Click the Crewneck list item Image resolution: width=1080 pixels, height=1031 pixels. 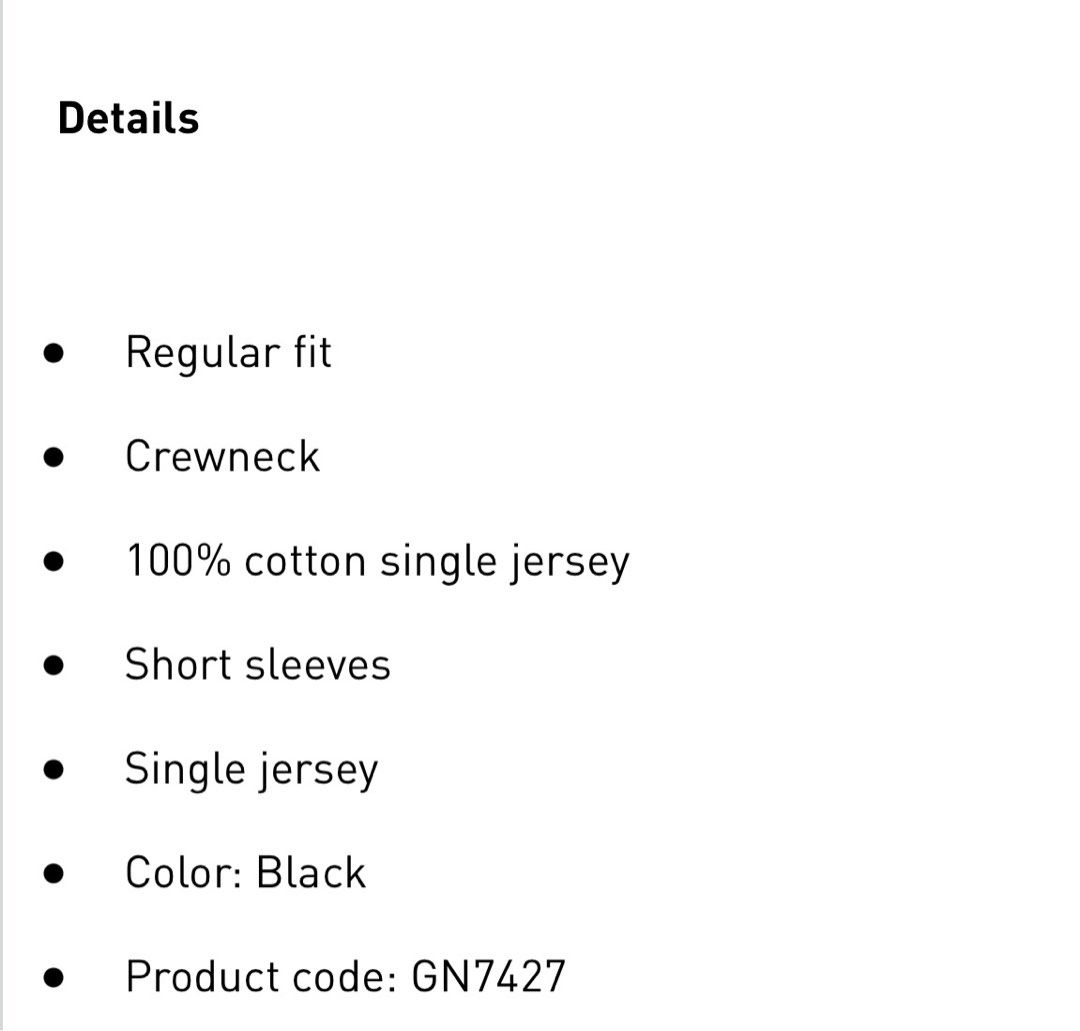click(x=222, y=456)
